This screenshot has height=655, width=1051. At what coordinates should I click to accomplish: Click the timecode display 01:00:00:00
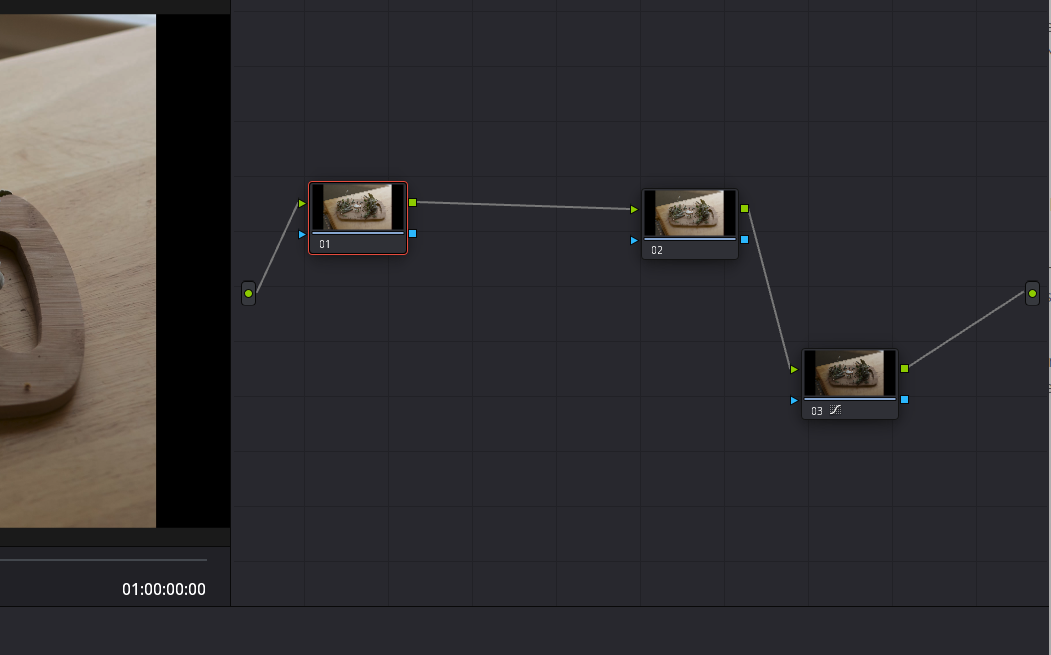(164, 589)
